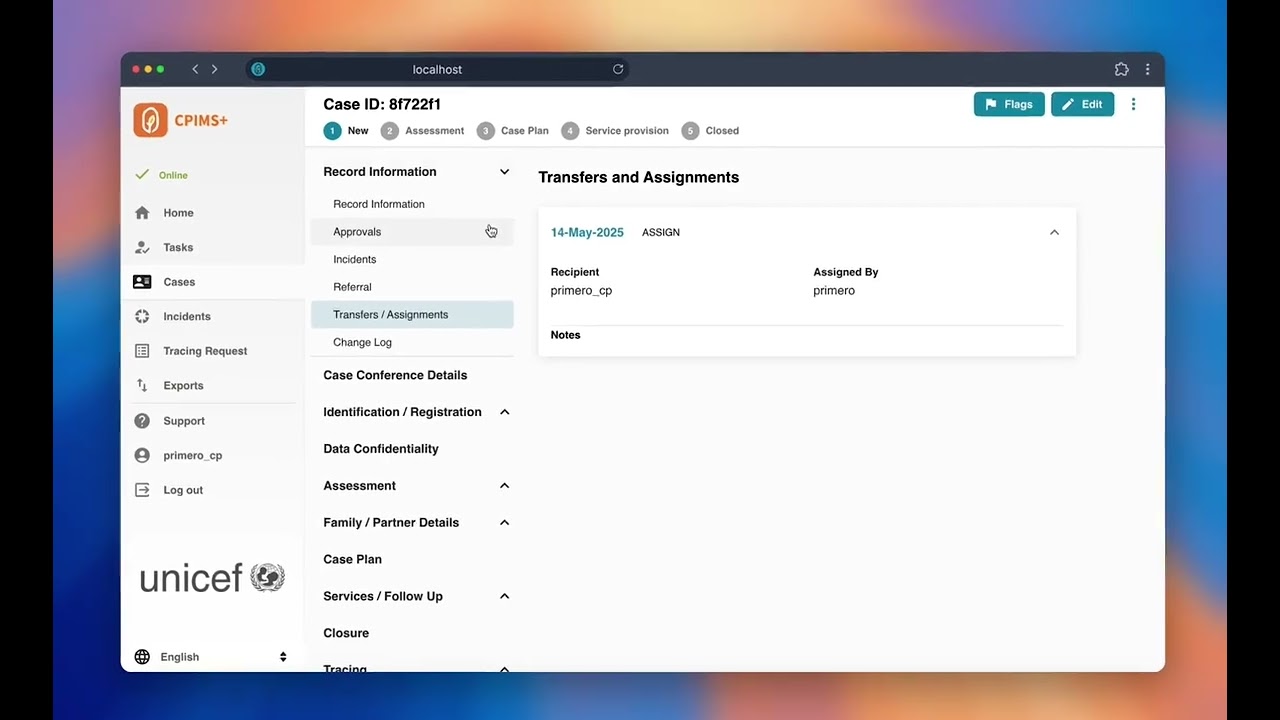The width and height of the screenshot is (1280, 720).
Task: Click the Online checkmark status icon
Action: coord(142,175)
